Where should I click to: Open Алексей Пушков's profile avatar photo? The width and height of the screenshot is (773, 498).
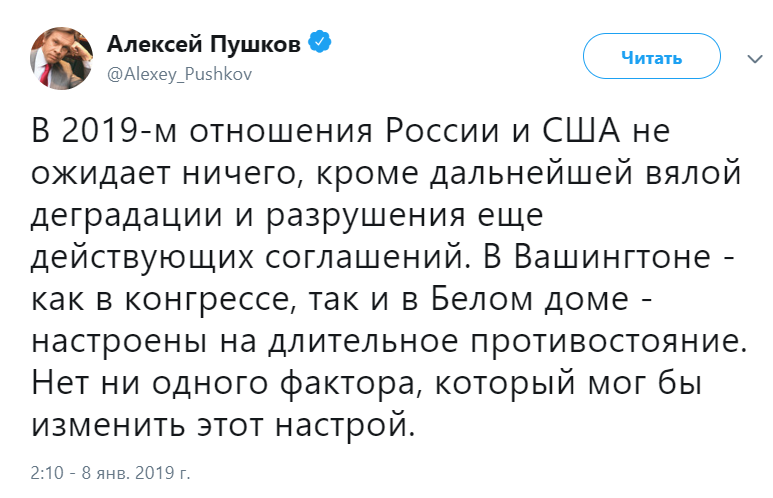[61, 58]
